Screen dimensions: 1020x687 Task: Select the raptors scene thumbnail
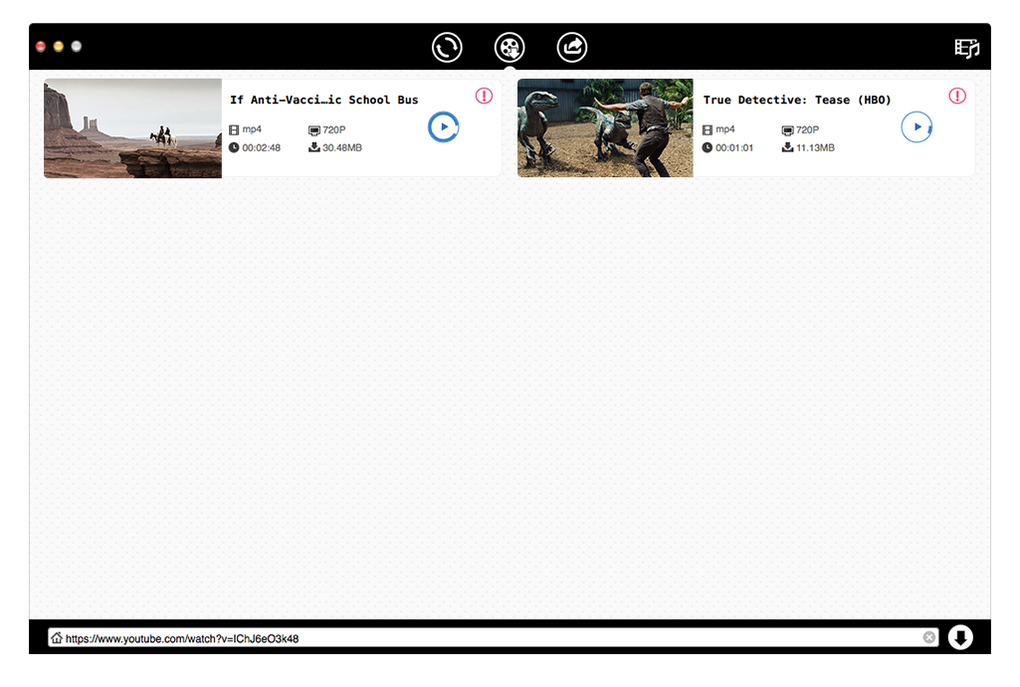[x=605, y=129]
